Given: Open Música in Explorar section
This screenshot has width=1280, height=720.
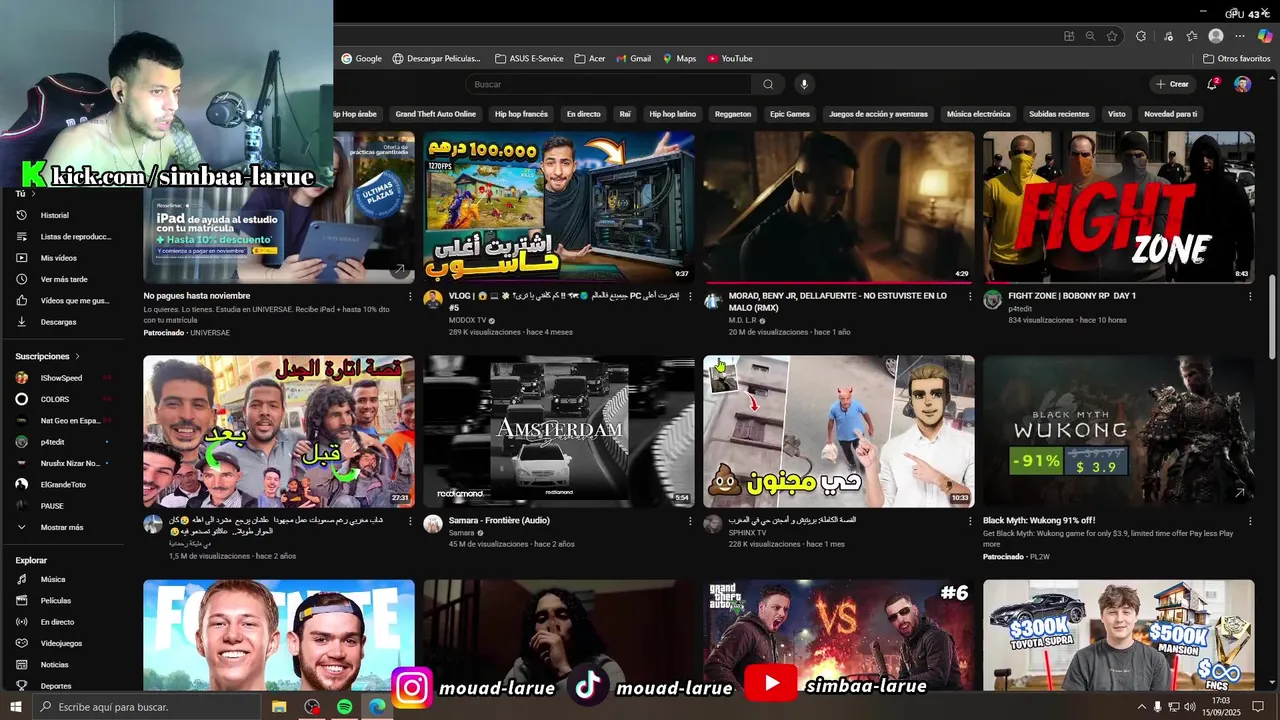Looking at the screenshot, I should (53, 579).
